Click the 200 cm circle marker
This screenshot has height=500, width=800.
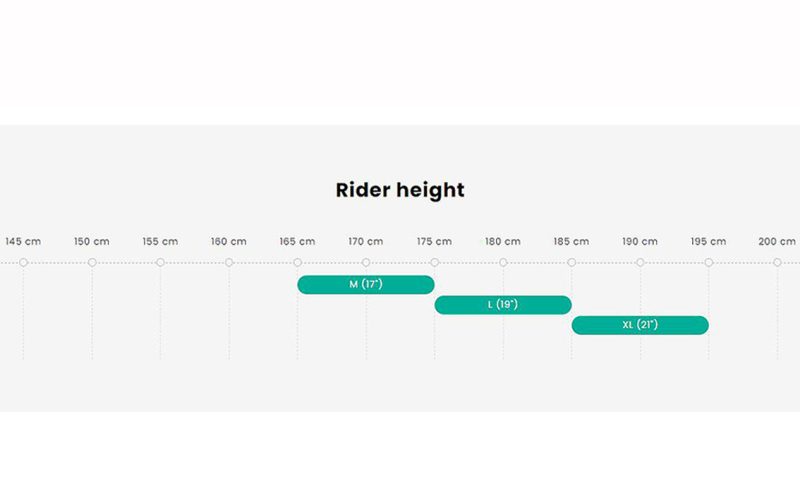point(777,262)
